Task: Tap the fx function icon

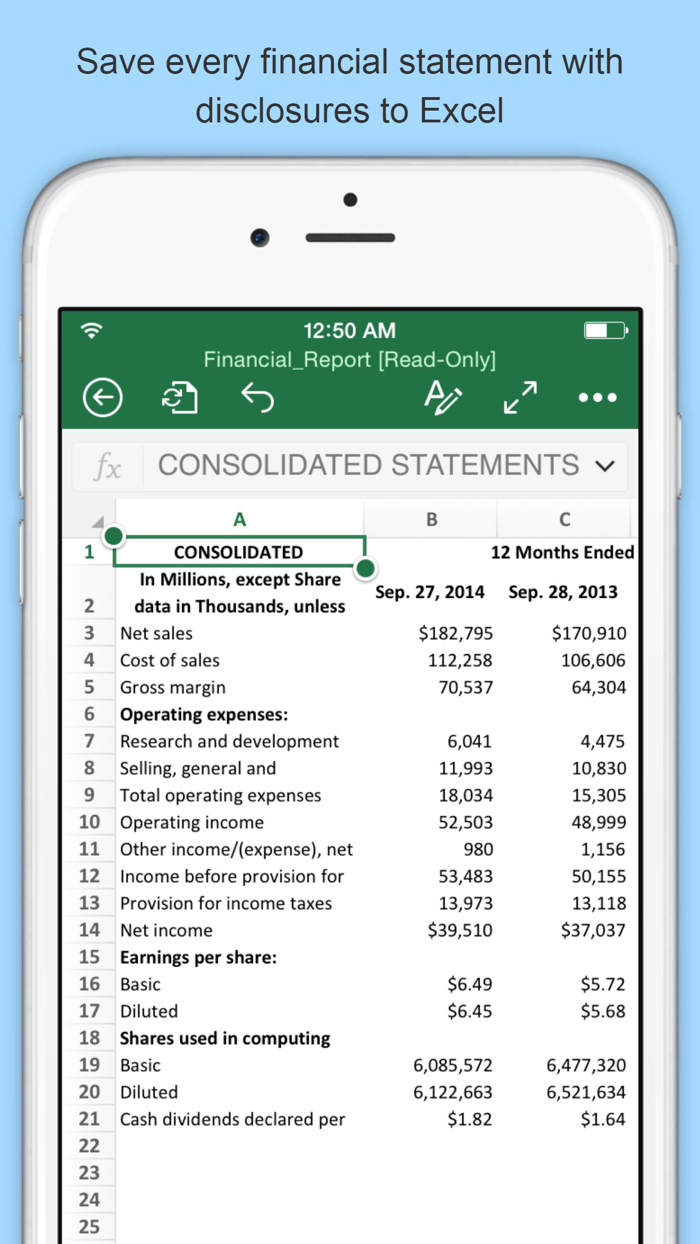Action: [x=107, y=466]
